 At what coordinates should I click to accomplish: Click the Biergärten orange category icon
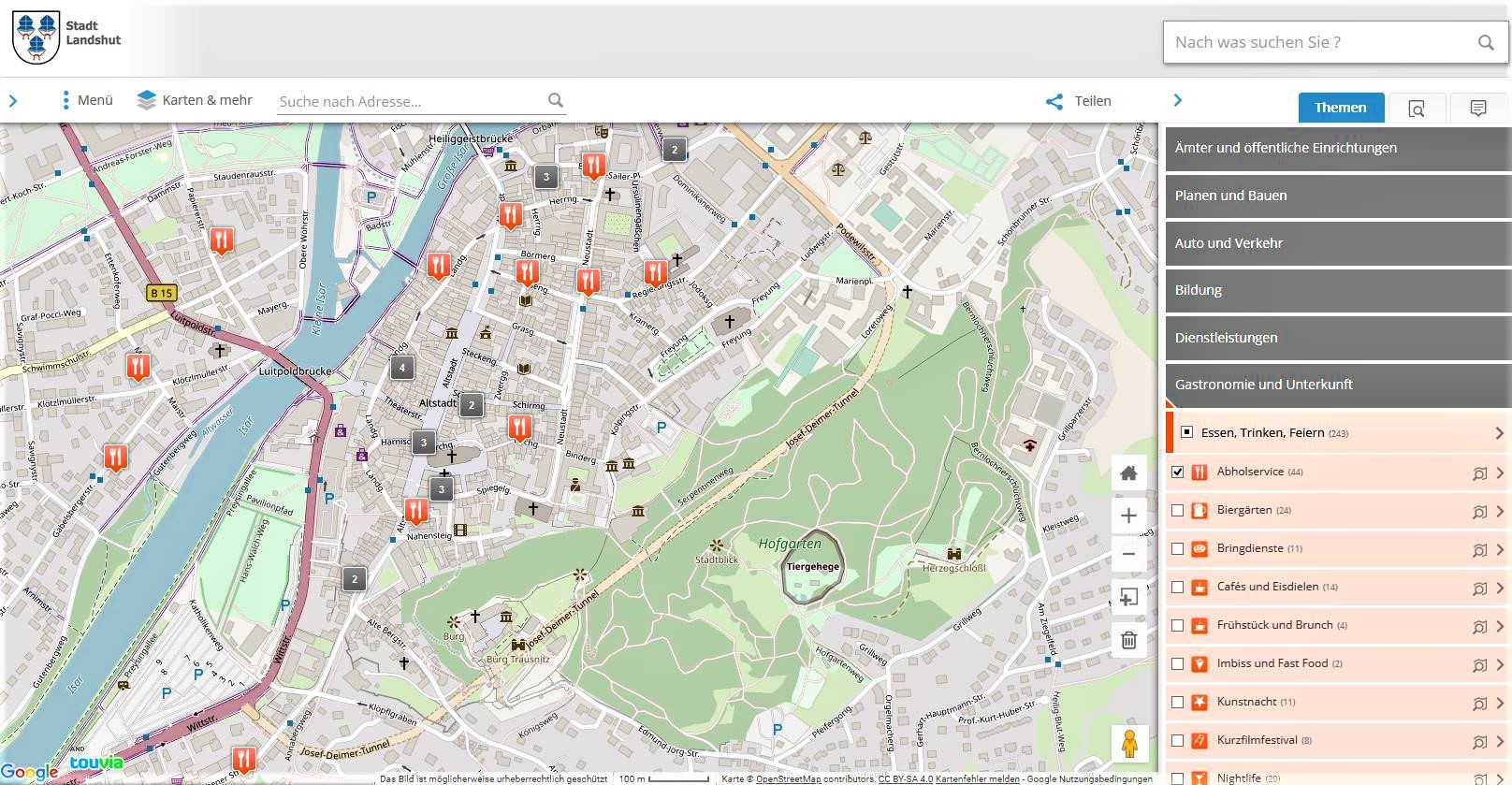point(1199,511)
